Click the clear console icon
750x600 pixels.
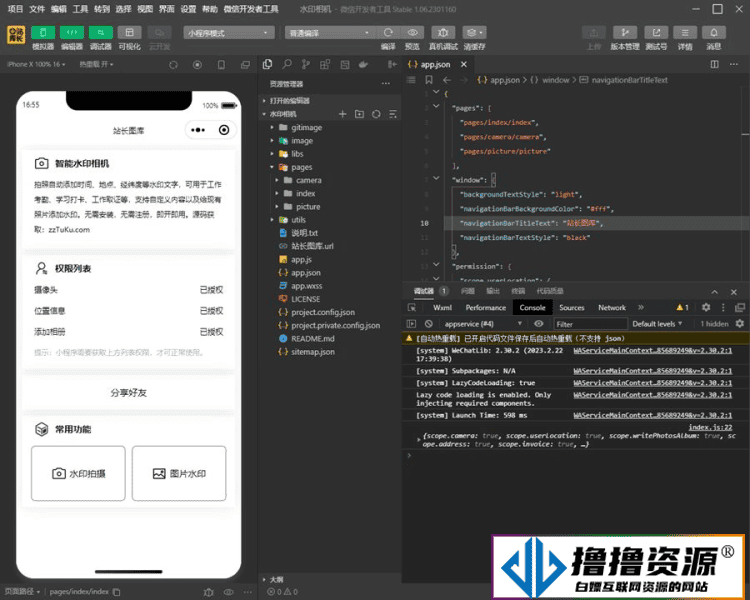pos(429,324)
